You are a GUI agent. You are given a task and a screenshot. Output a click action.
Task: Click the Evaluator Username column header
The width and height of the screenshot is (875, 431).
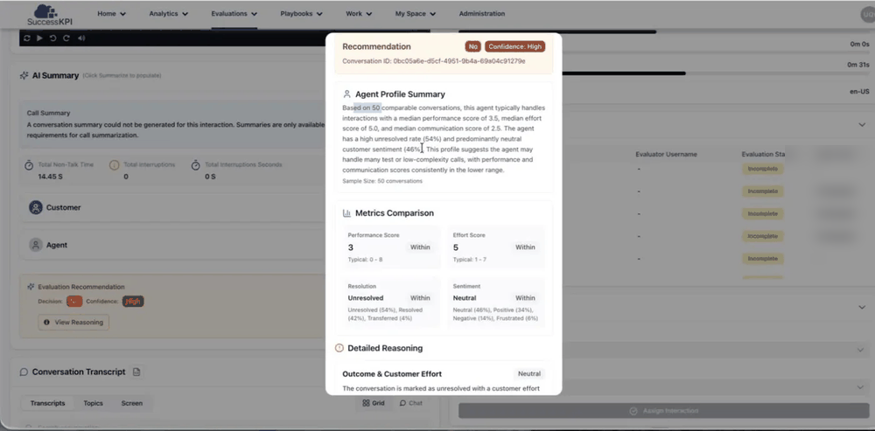(x=666, y=154)
